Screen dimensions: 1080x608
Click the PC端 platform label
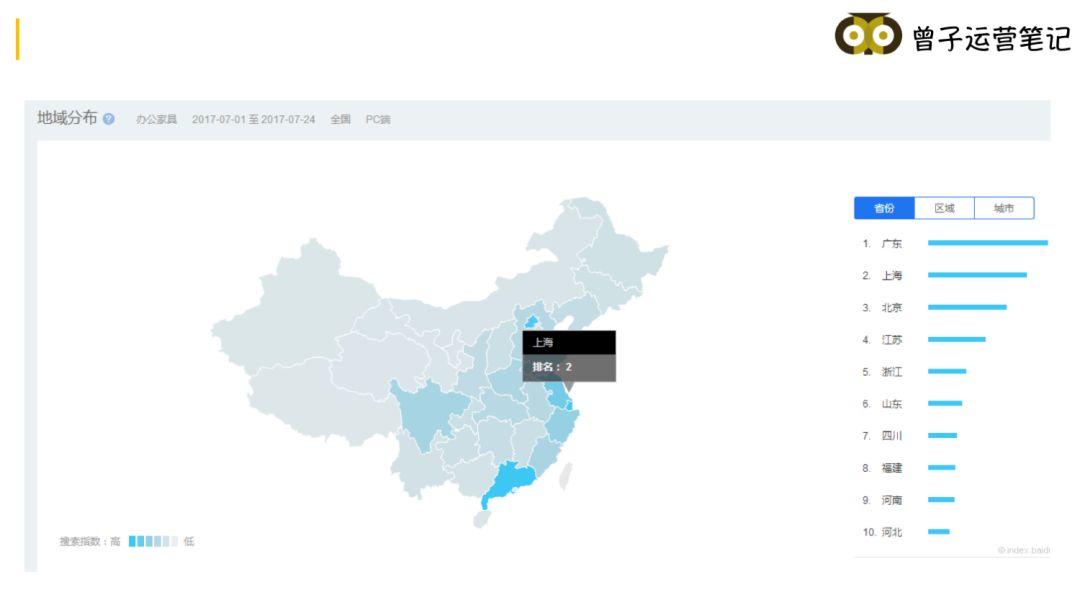(377, 119)
